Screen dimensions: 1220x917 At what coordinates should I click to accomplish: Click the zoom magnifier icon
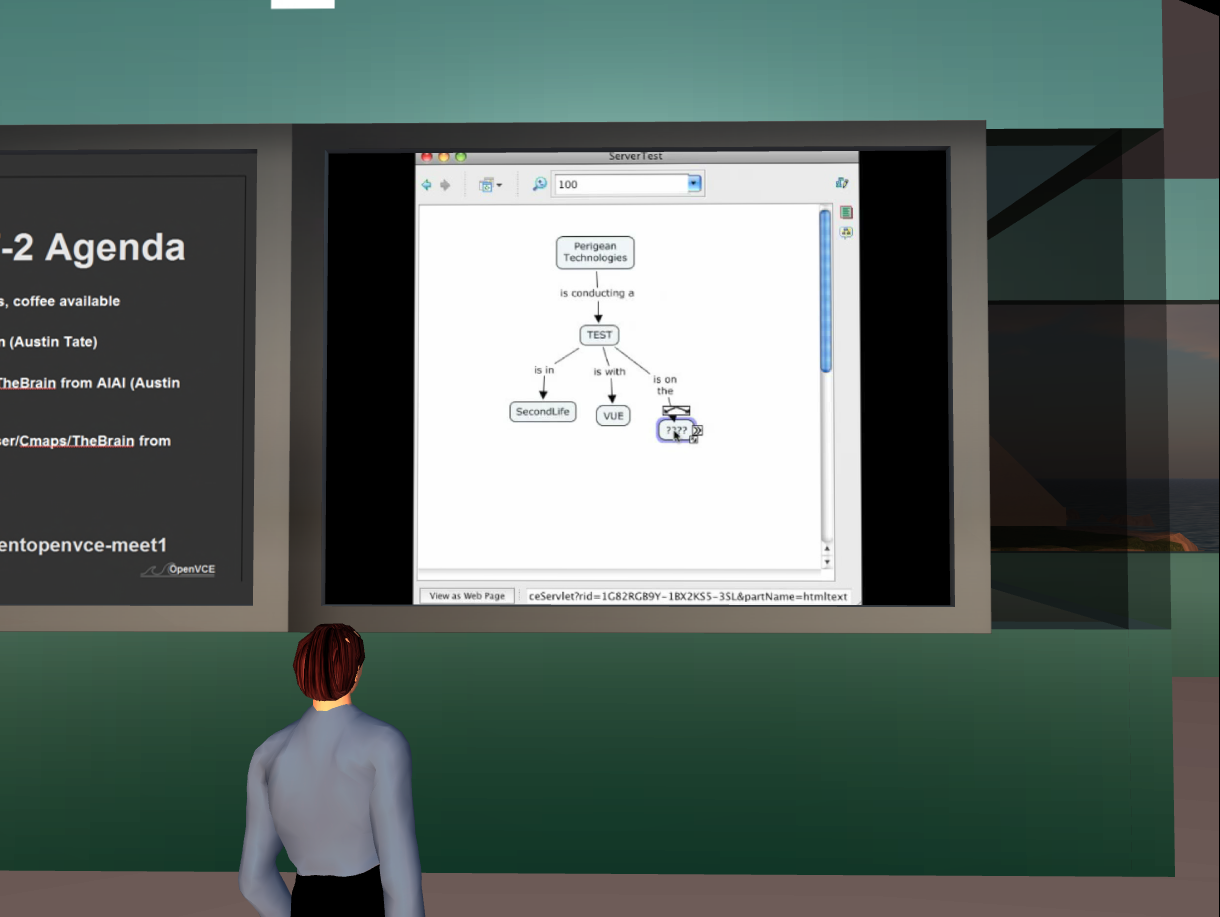click(x=539, y=184)
